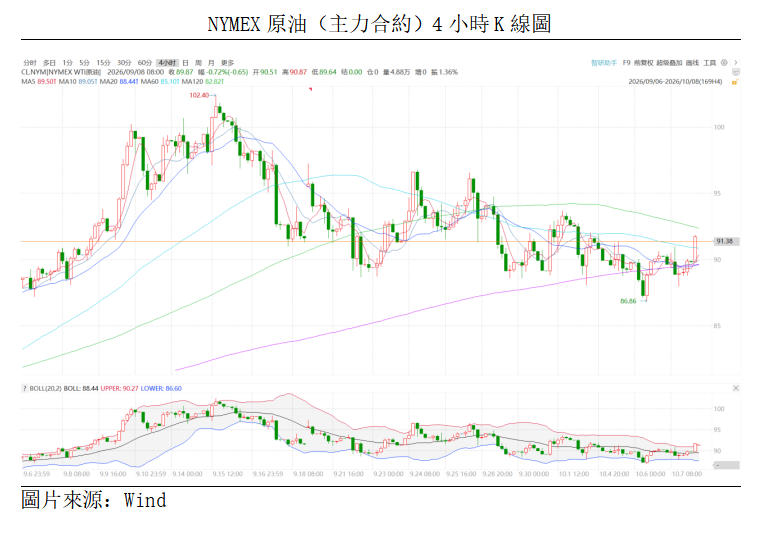
Task: Click the small screen icon above the padlock
Action: pos(736,72)
